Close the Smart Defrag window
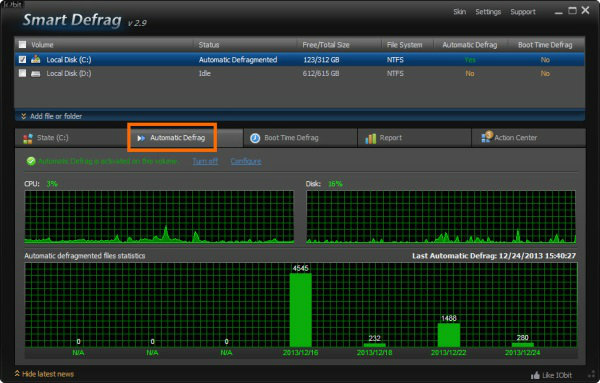 (585, 10)
